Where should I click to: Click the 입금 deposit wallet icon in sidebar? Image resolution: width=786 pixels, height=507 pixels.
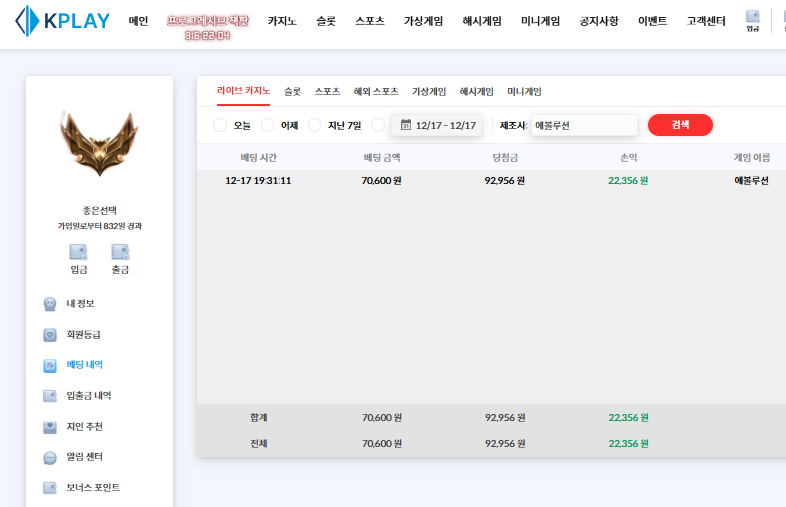[x=78, y=252]
